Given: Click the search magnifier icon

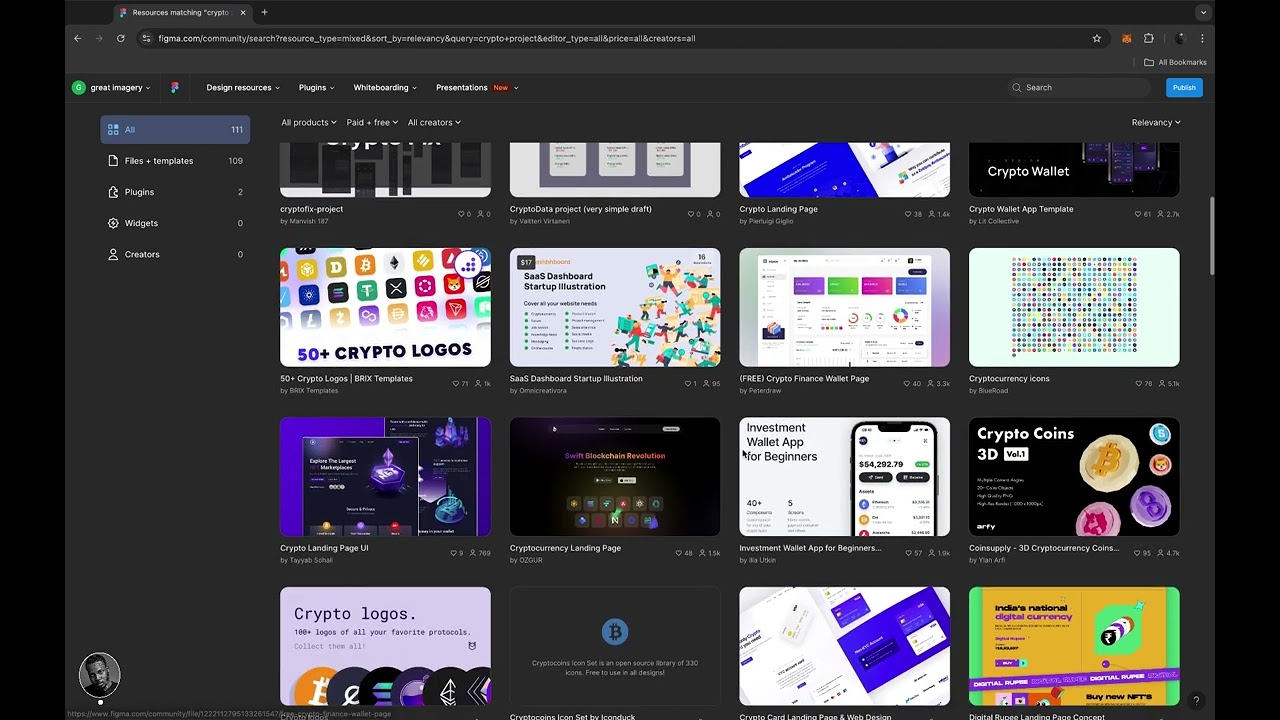Looking at the screenshot, I should point(1016,87).
